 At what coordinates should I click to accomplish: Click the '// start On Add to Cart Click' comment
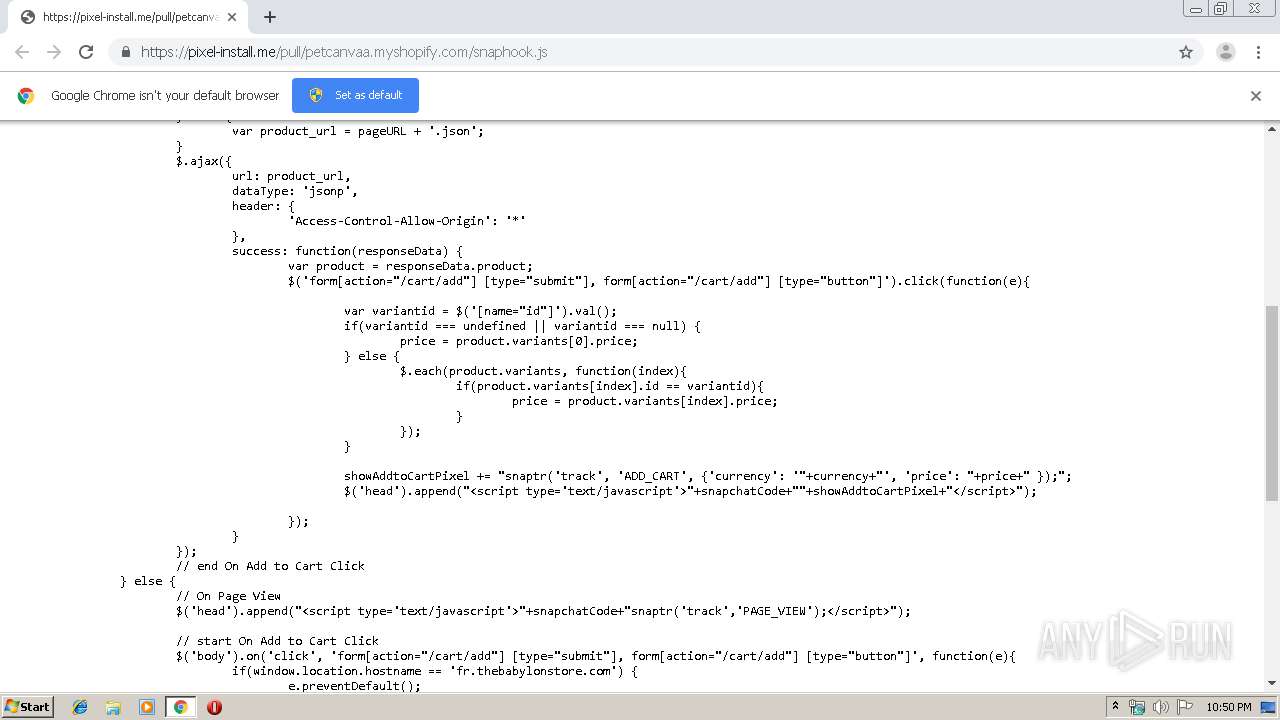pyautogui.click(x=277, y=641)
